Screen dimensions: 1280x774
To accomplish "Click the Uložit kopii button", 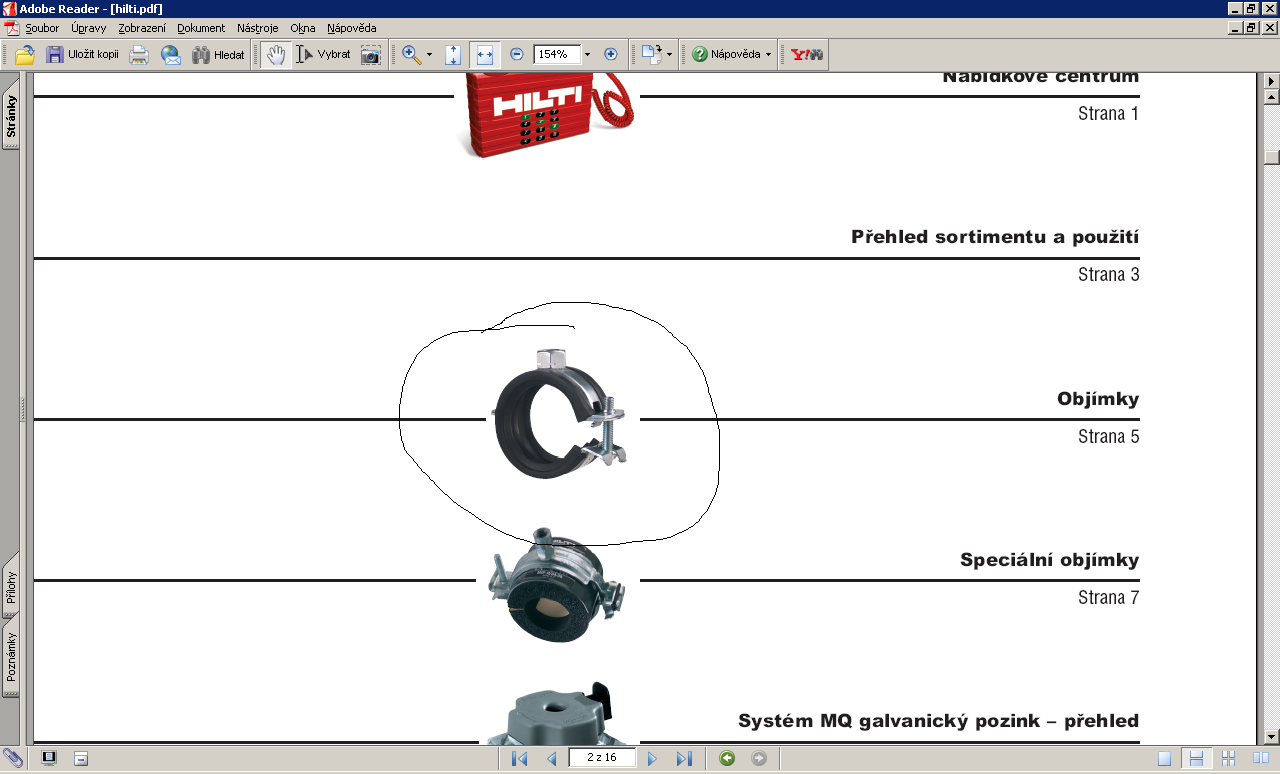I will [83, 55].
